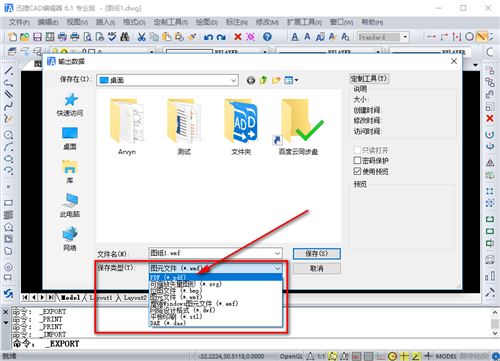Click the go Back icon in dialog
This screenshot has width=500, height=361.
click(x=251, y=80)
